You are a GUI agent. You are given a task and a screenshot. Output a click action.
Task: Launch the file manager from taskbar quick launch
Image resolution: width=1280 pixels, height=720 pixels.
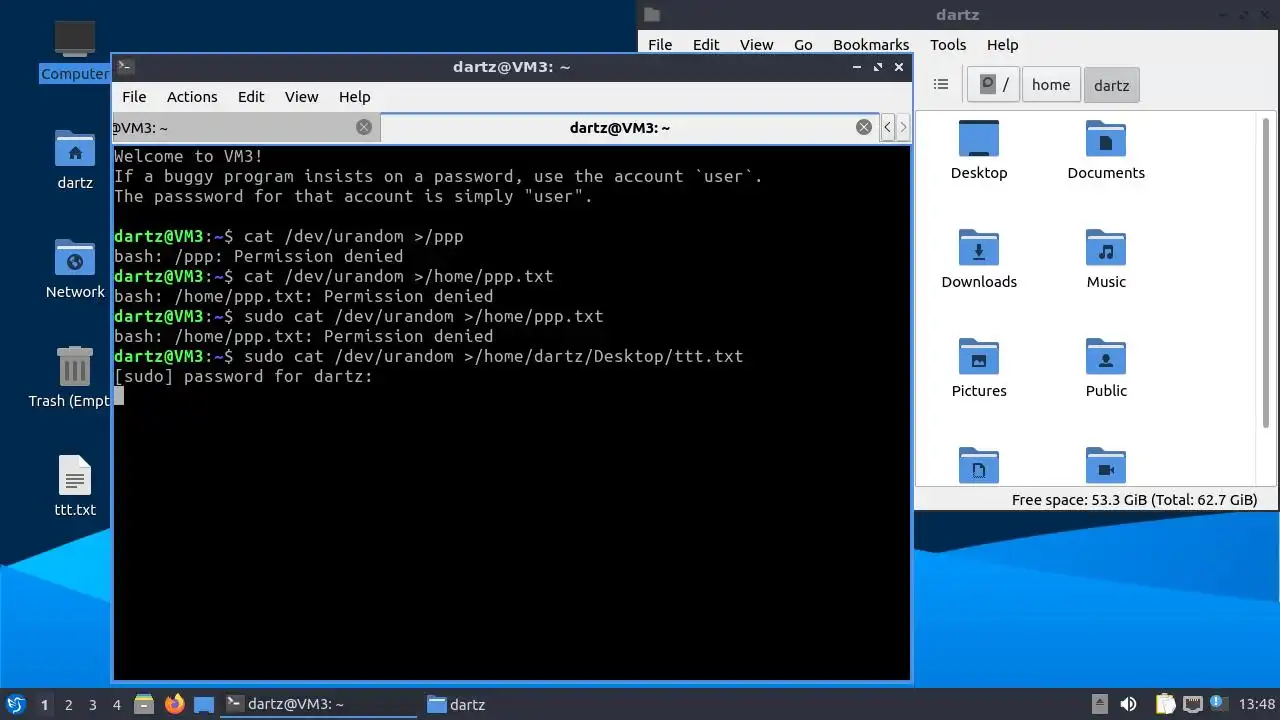pyautogui.click(x=144, y=704)
